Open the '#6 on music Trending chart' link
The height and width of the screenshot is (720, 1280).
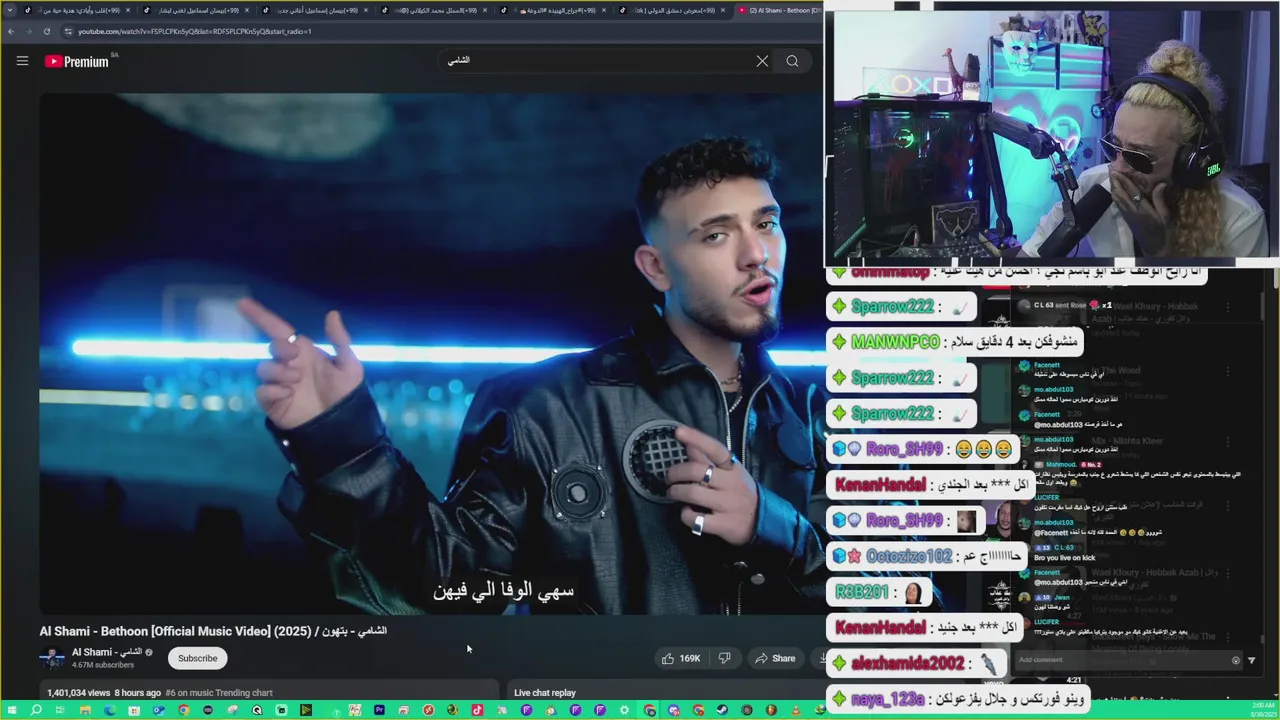point(219,692)
